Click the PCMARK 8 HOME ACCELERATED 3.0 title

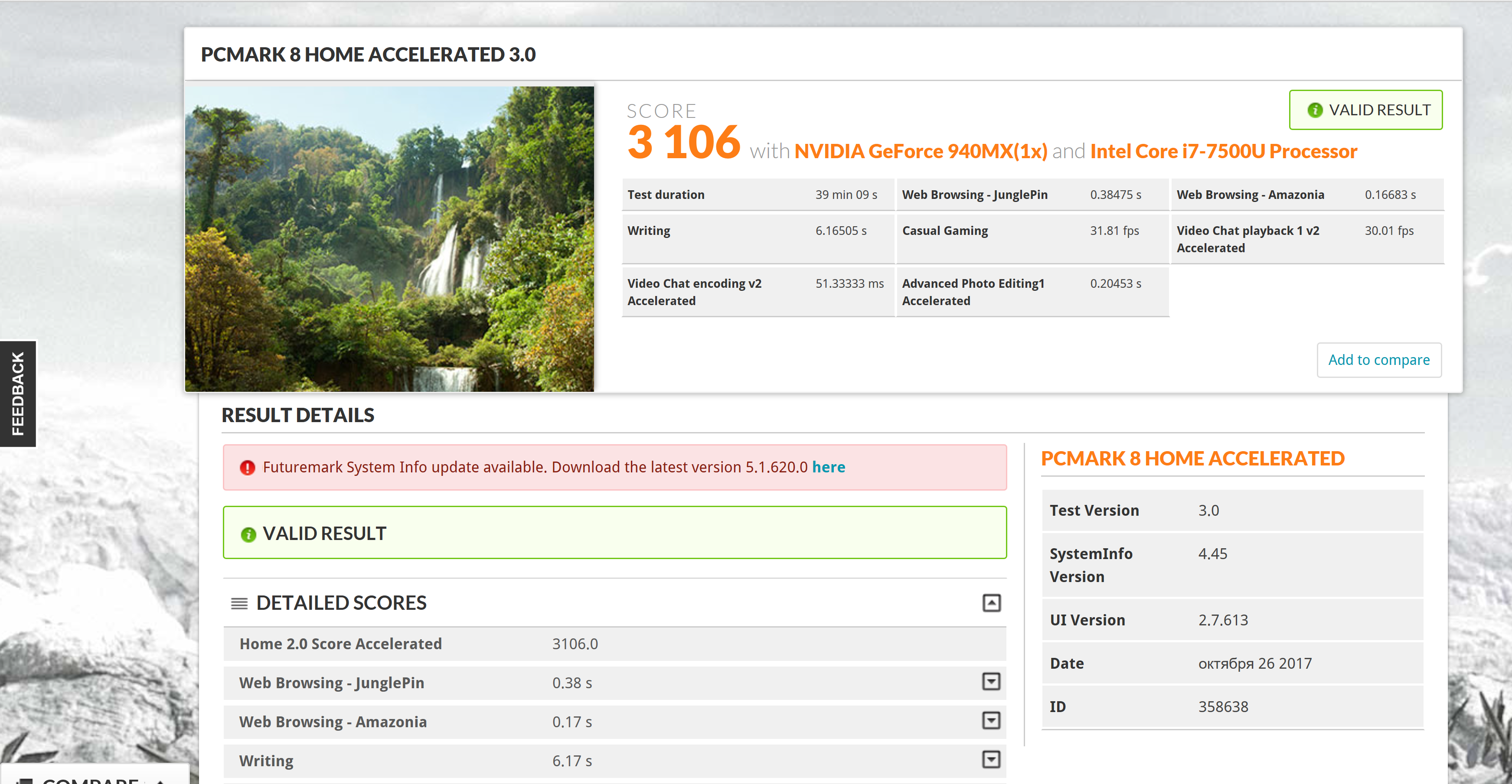click(368, 55)
